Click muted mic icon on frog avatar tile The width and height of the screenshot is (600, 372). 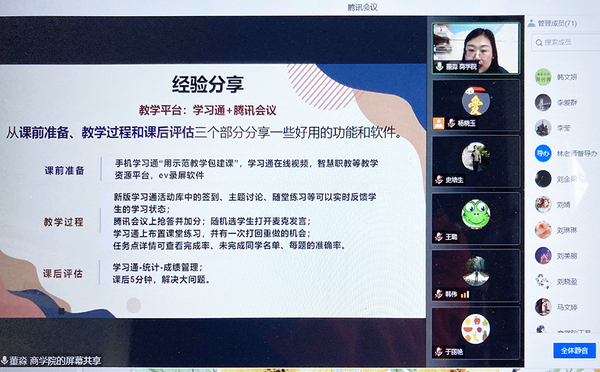[x=439, y=237]
